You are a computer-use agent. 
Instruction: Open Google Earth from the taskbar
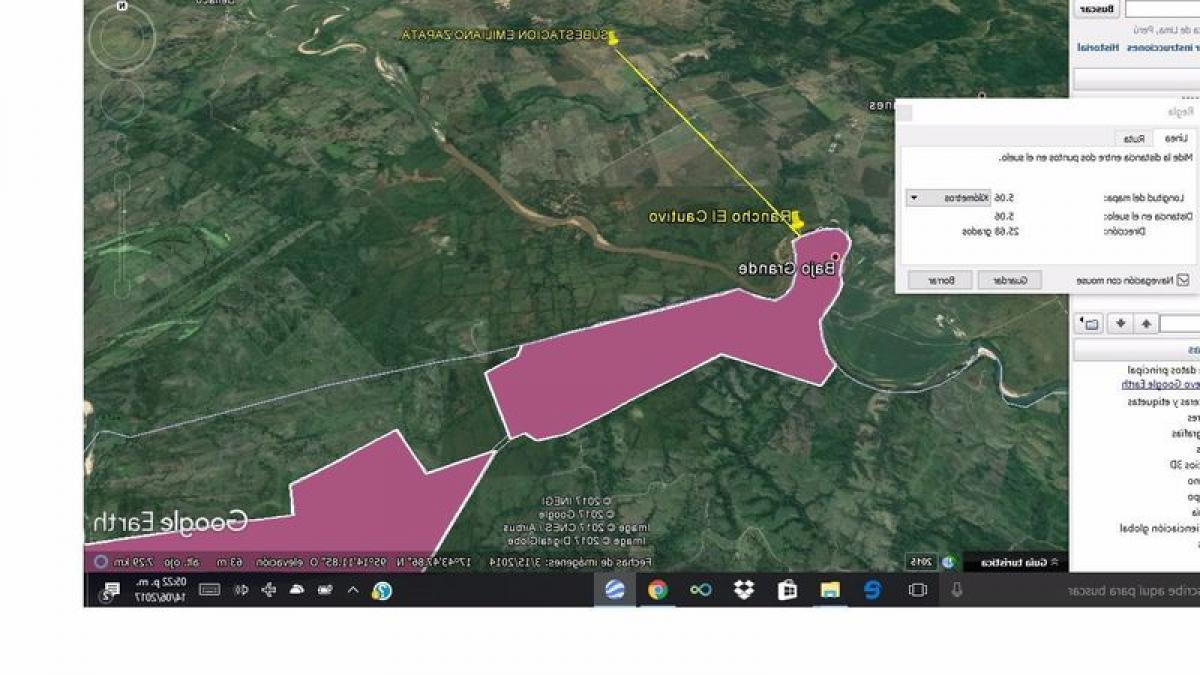point(616,588)
